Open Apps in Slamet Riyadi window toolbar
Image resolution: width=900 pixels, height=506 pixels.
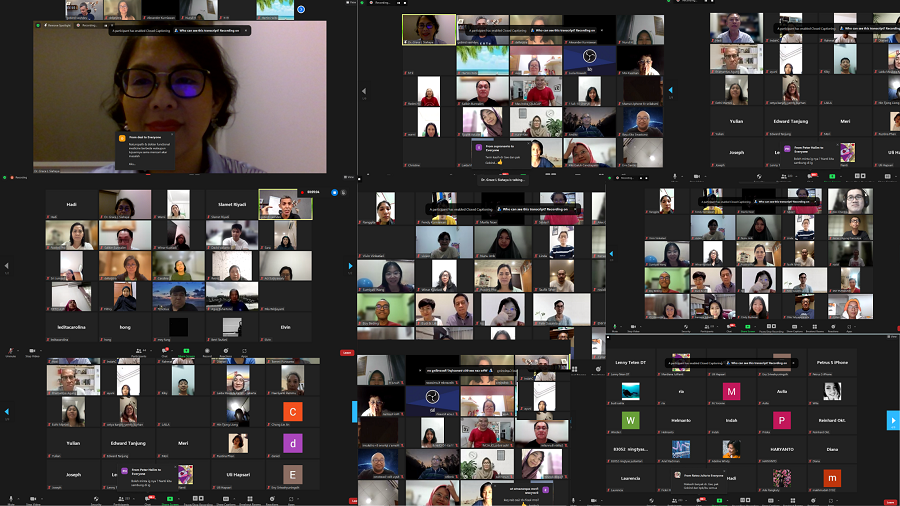click(x=245, y=351)
